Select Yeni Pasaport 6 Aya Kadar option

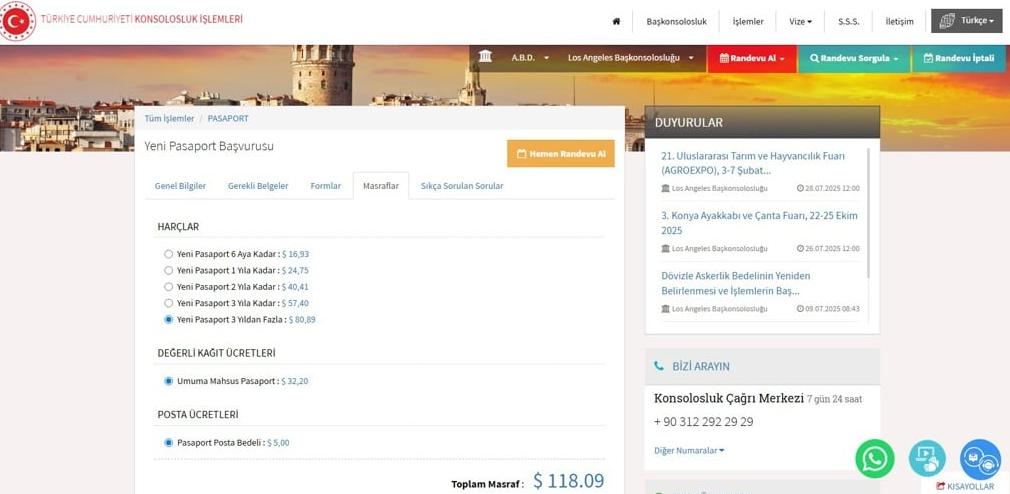(x=169, y=254)
